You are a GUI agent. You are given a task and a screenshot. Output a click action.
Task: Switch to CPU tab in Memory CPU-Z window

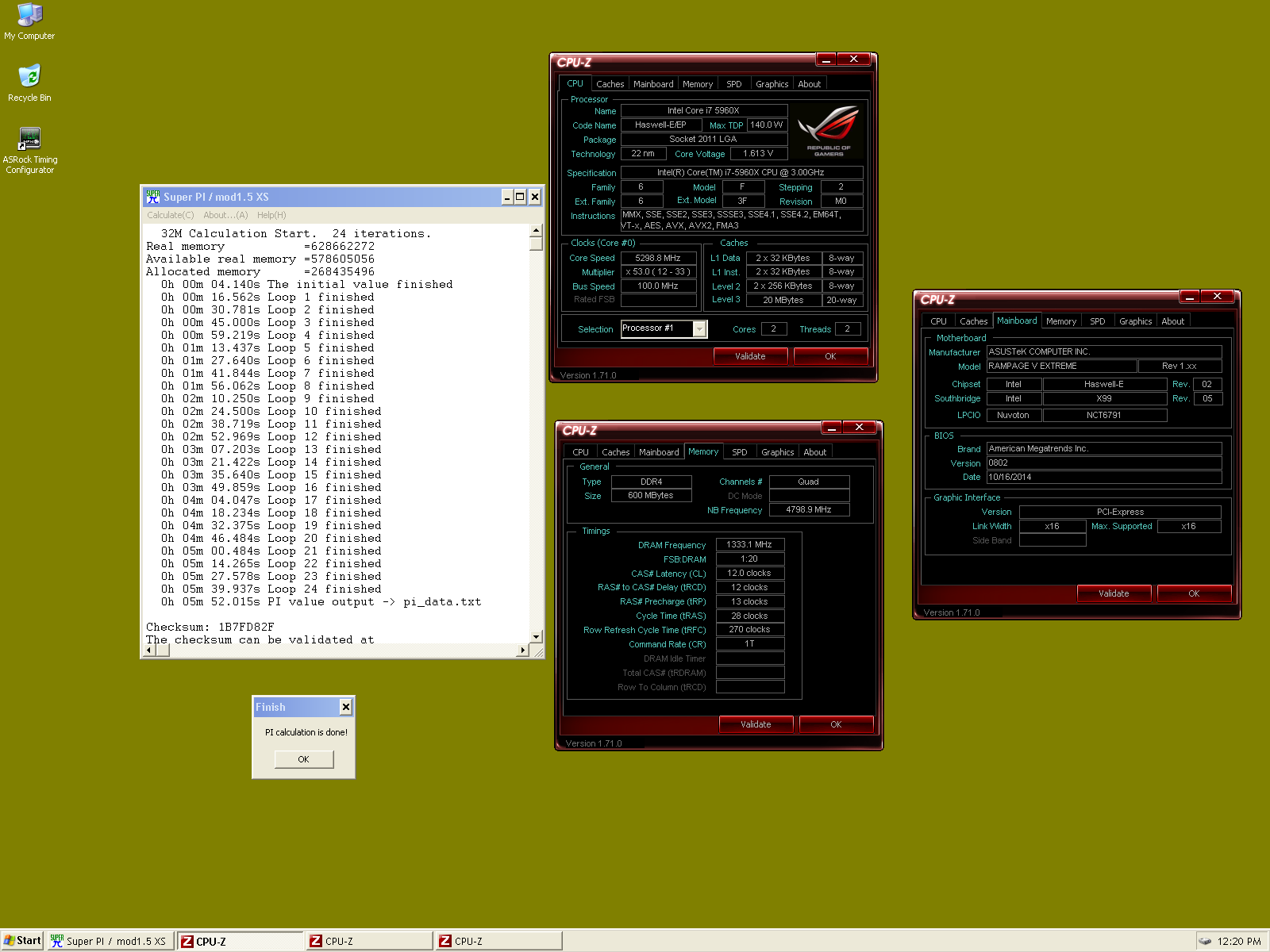point(581,452)
